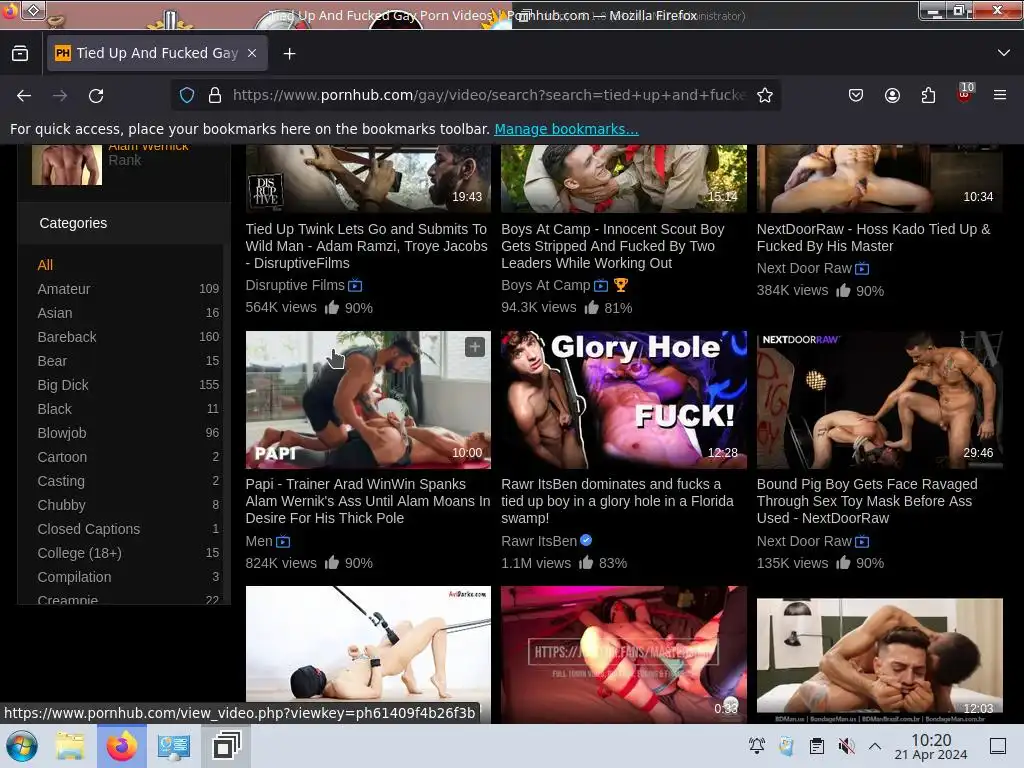
Task: Click the Categories heading
Action: coord(73,223)
